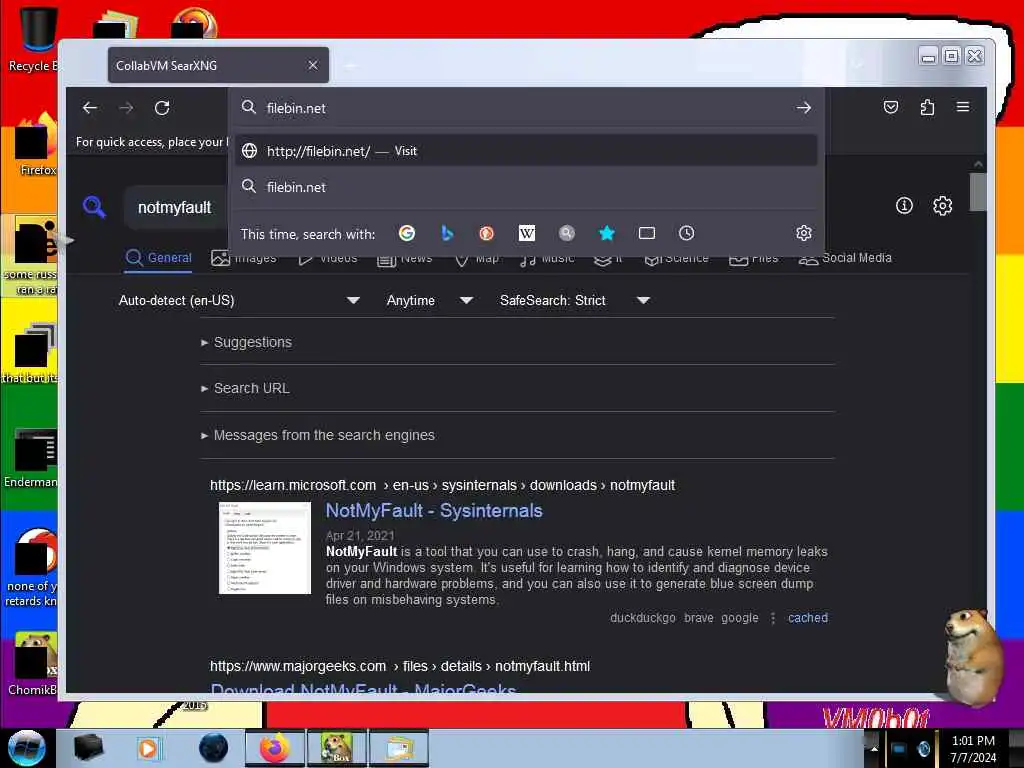Viewport: 1024px width, 768px height.
Task: Open the Firefox desktop shortcut
Action: pyautogui.click(x=34, y=145)
